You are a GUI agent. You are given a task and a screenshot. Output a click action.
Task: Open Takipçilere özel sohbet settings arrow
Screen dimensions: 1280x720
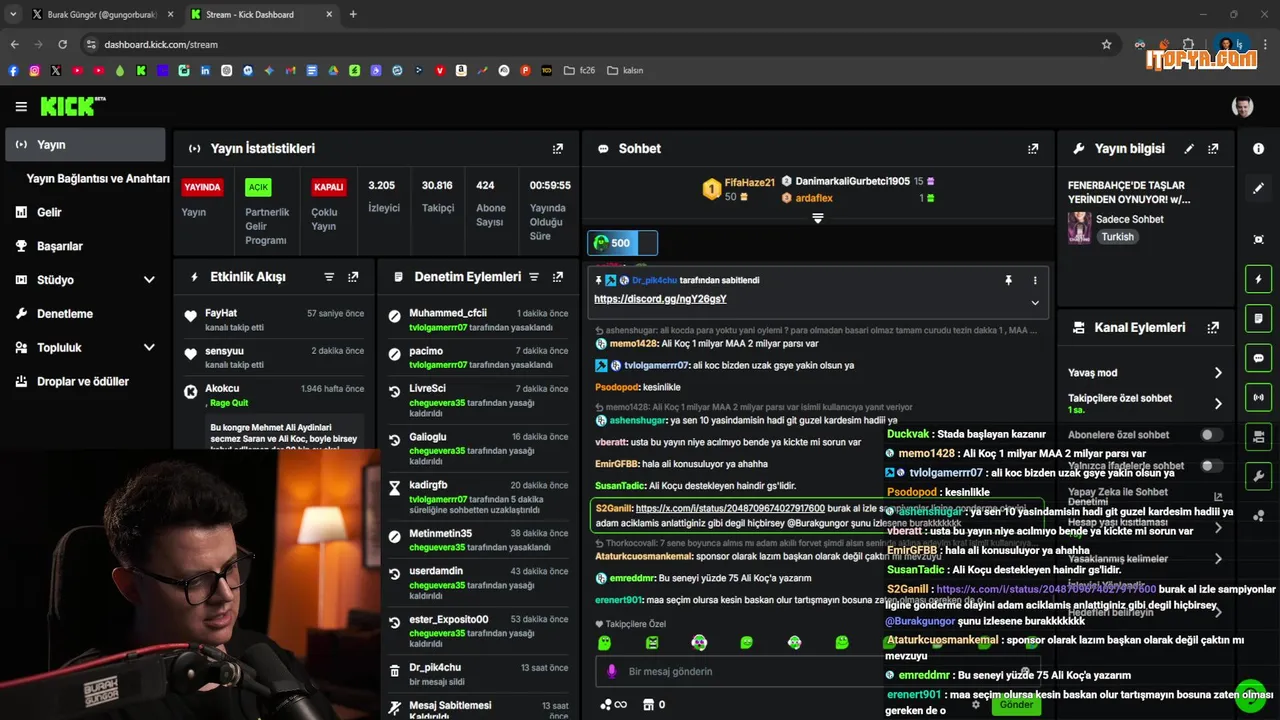click(x=1218, y=403)
